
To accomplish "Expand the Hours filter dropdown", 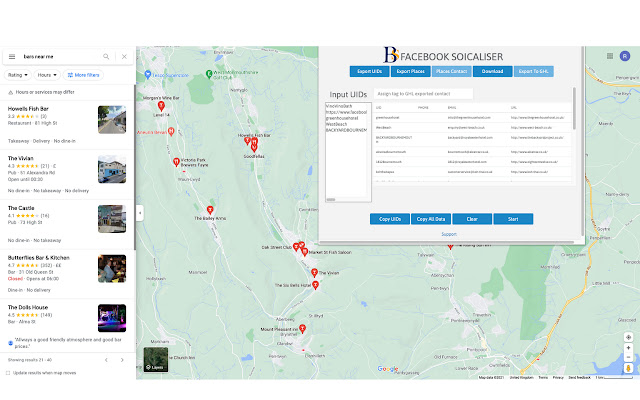I will pyautogui.click(x=46, y=75).
